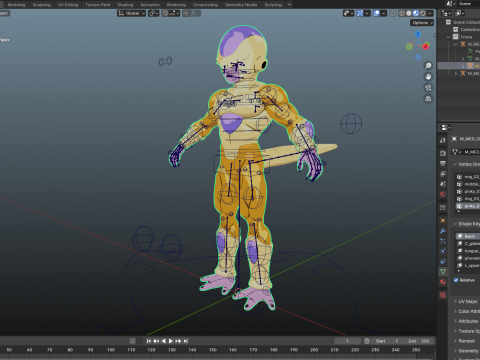Open the Modifiers wrench properties tab

(x=443, y=231)
